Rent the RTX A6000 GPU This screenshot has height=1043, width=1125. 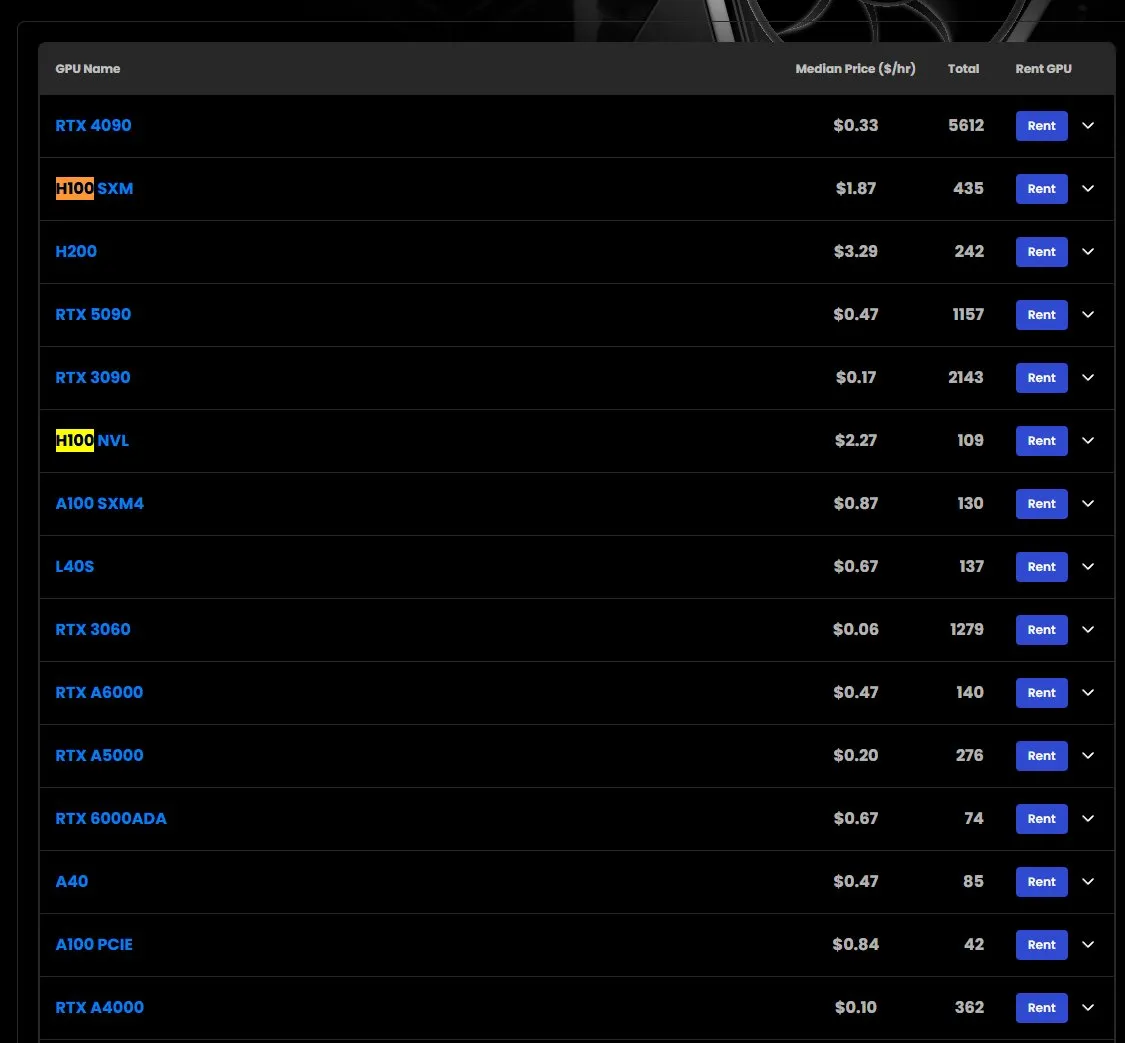(x=1041, y=692)
